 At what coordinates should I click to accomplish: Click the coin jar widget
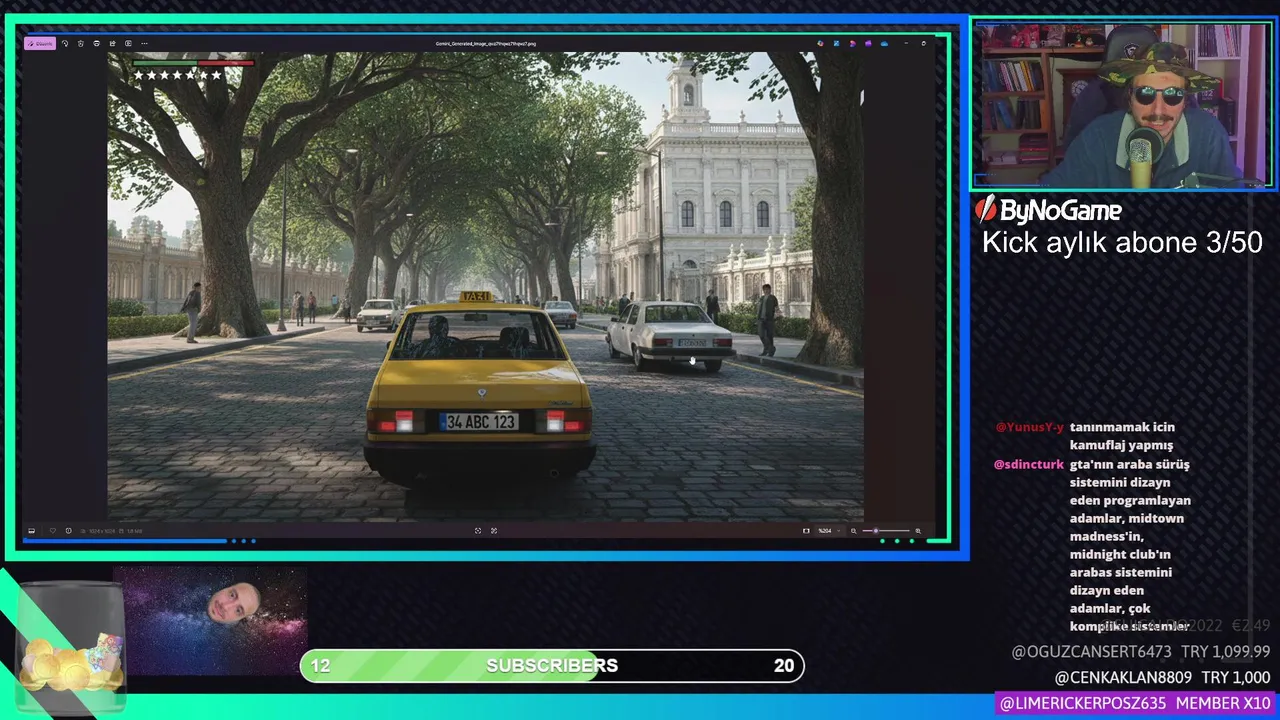coord(70,650)
